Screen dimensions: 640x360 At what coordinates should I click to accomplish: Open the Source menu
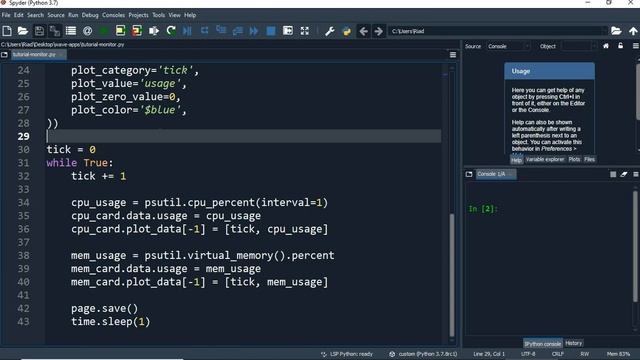pyautogui.click(x=56, y=15)
